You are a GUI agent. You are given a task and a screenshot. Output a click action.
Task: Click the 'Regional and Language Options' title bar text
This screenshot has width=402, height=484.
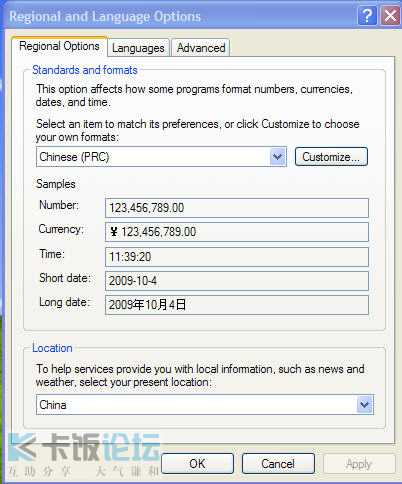pos(105,16)
